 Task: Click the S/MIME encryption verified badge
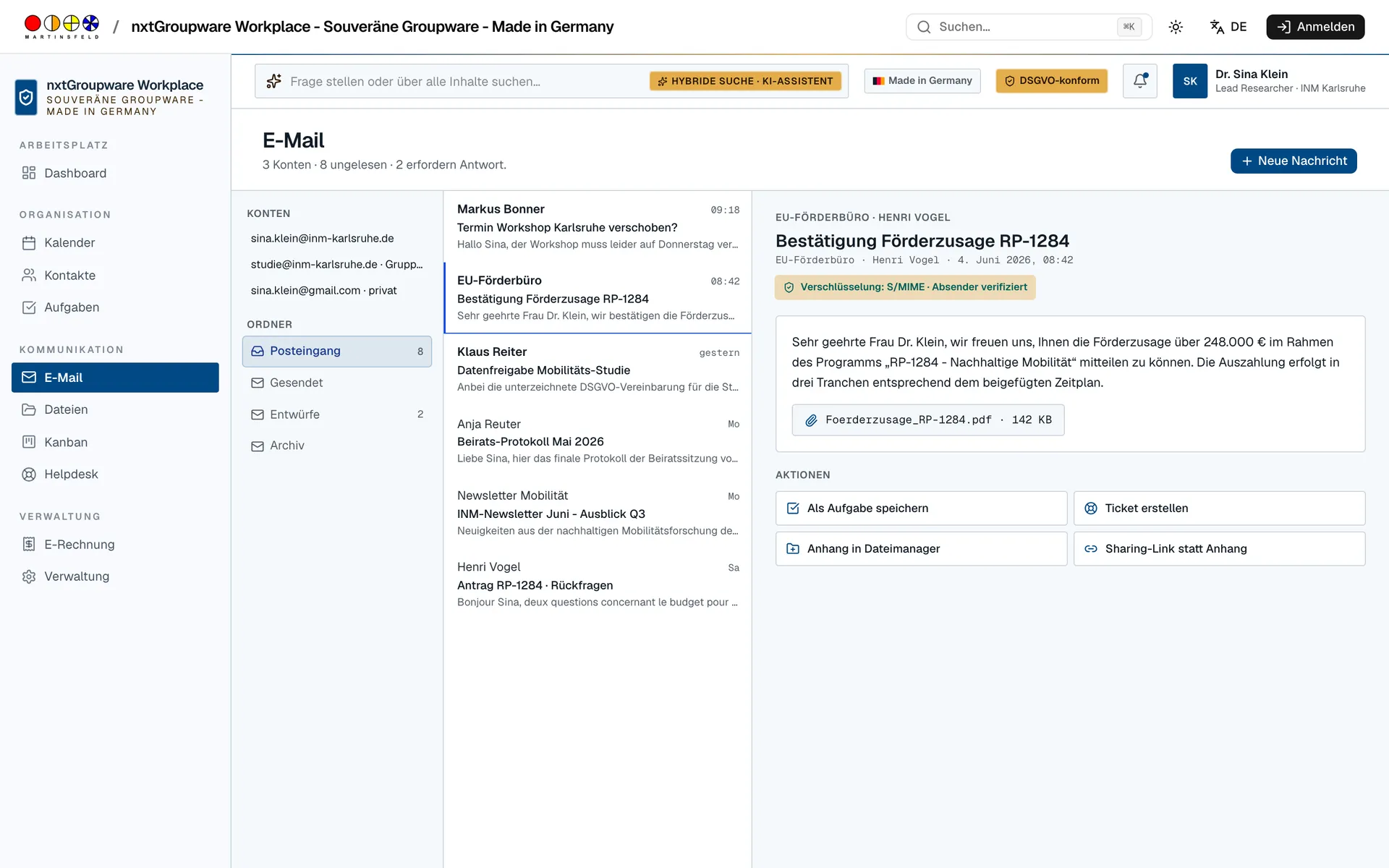[x=905, y=287]
